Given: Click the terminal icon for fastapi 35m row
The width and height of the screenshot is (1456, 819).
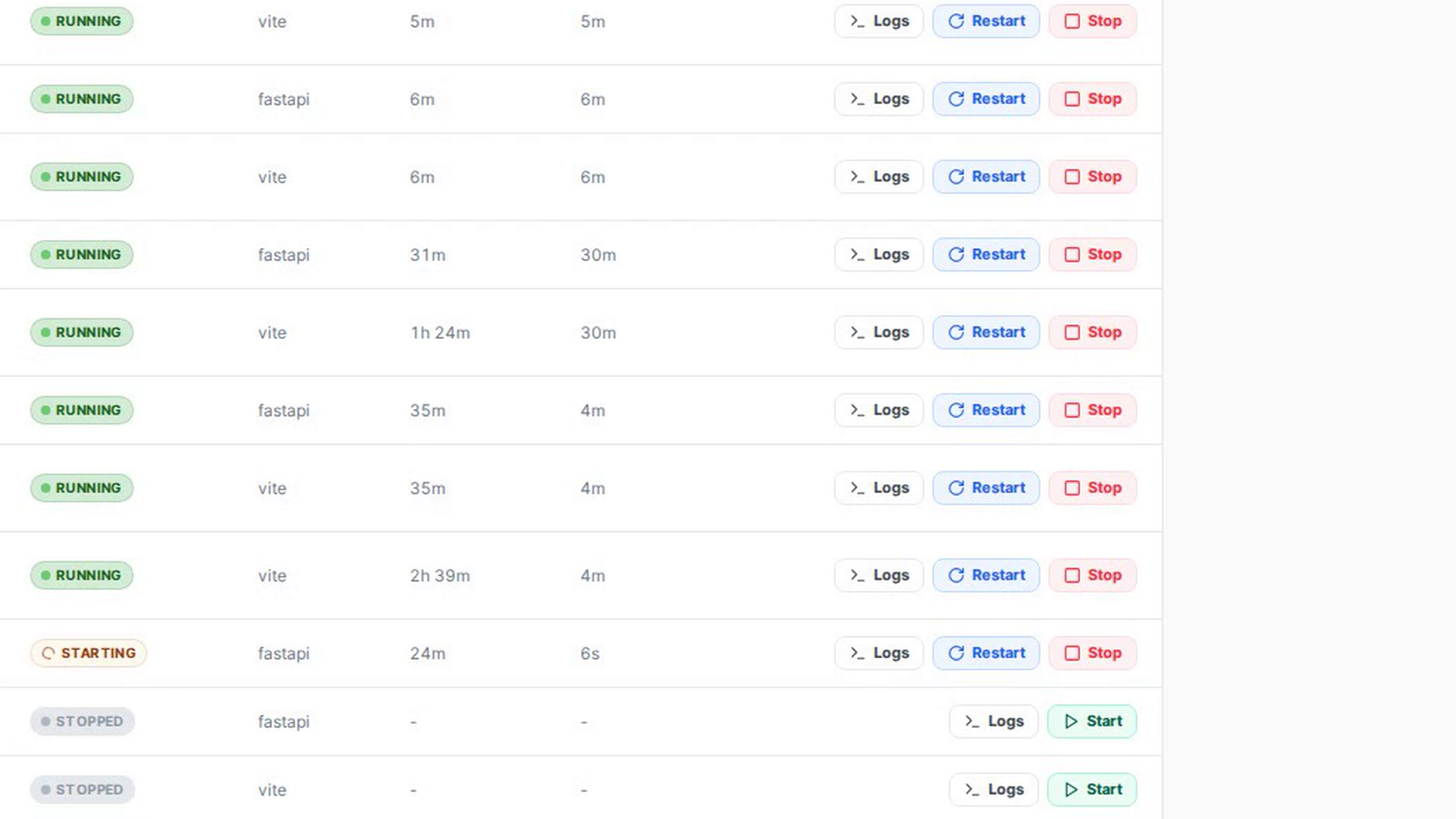Looking at the screenshot, I should point(857,410).
